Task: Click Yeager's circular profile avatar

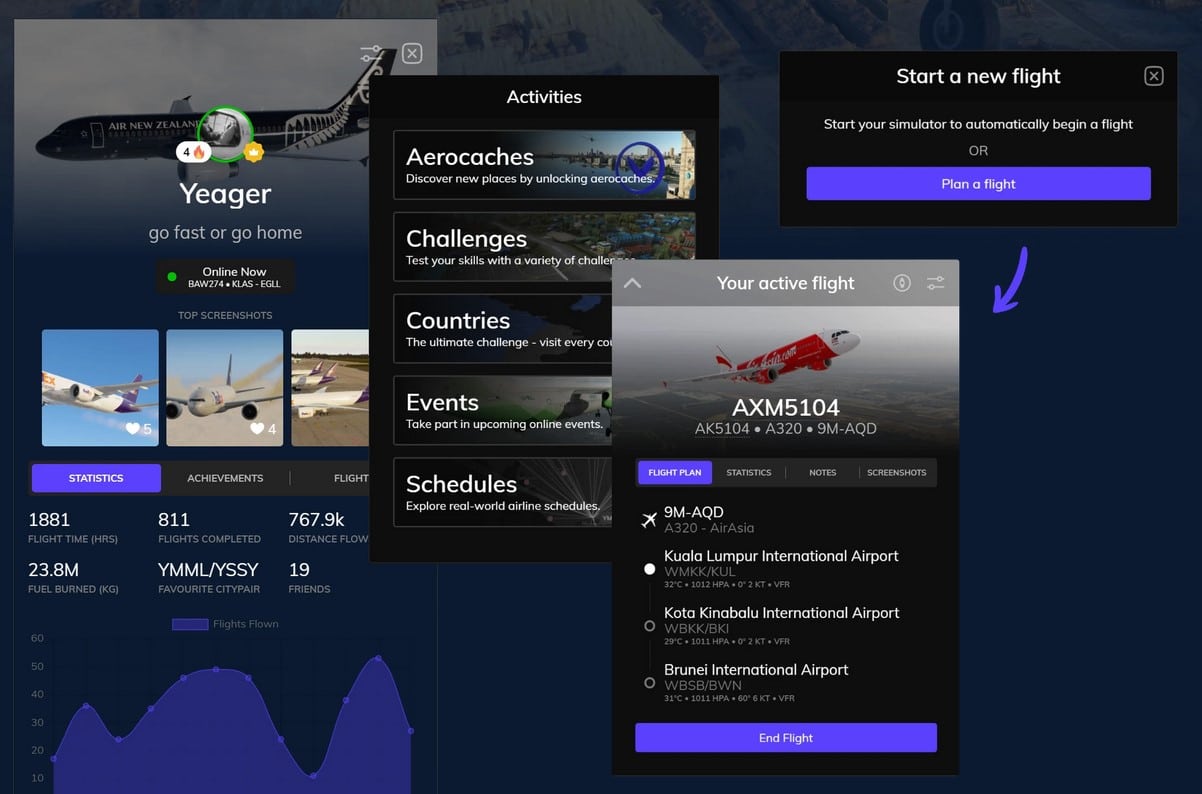Action: pos(224,133)
